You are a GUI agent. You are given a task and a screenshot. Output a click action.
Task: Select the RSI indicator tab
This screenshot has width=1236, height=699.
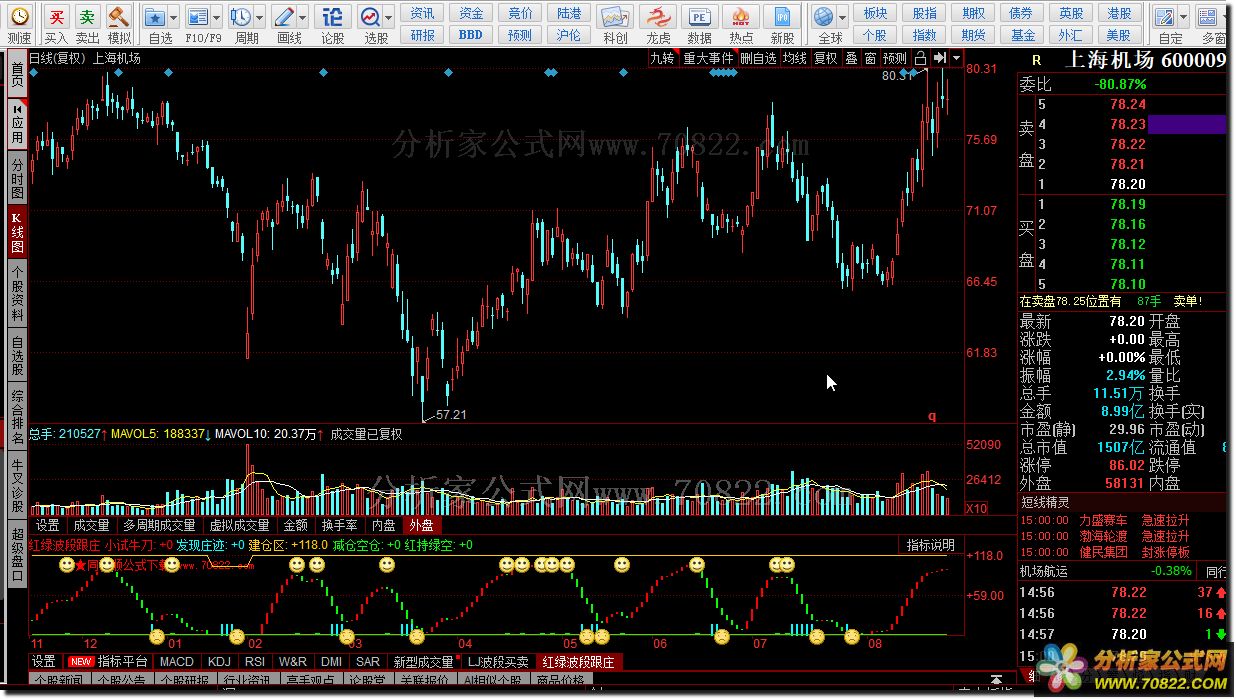[255, 662]
